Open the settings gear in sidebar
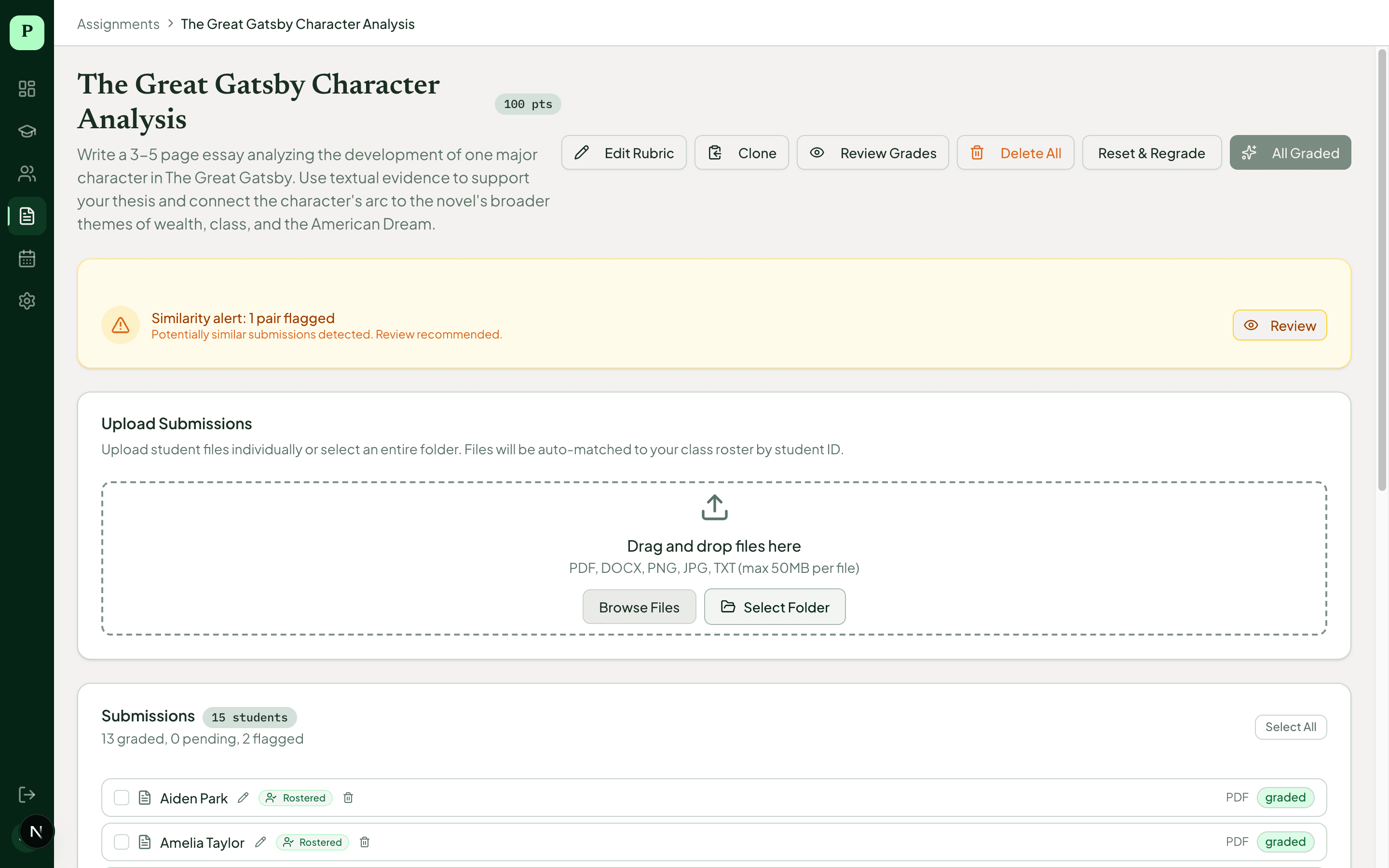The width and height of the screenshot is (1389, 868). [27, 301]
